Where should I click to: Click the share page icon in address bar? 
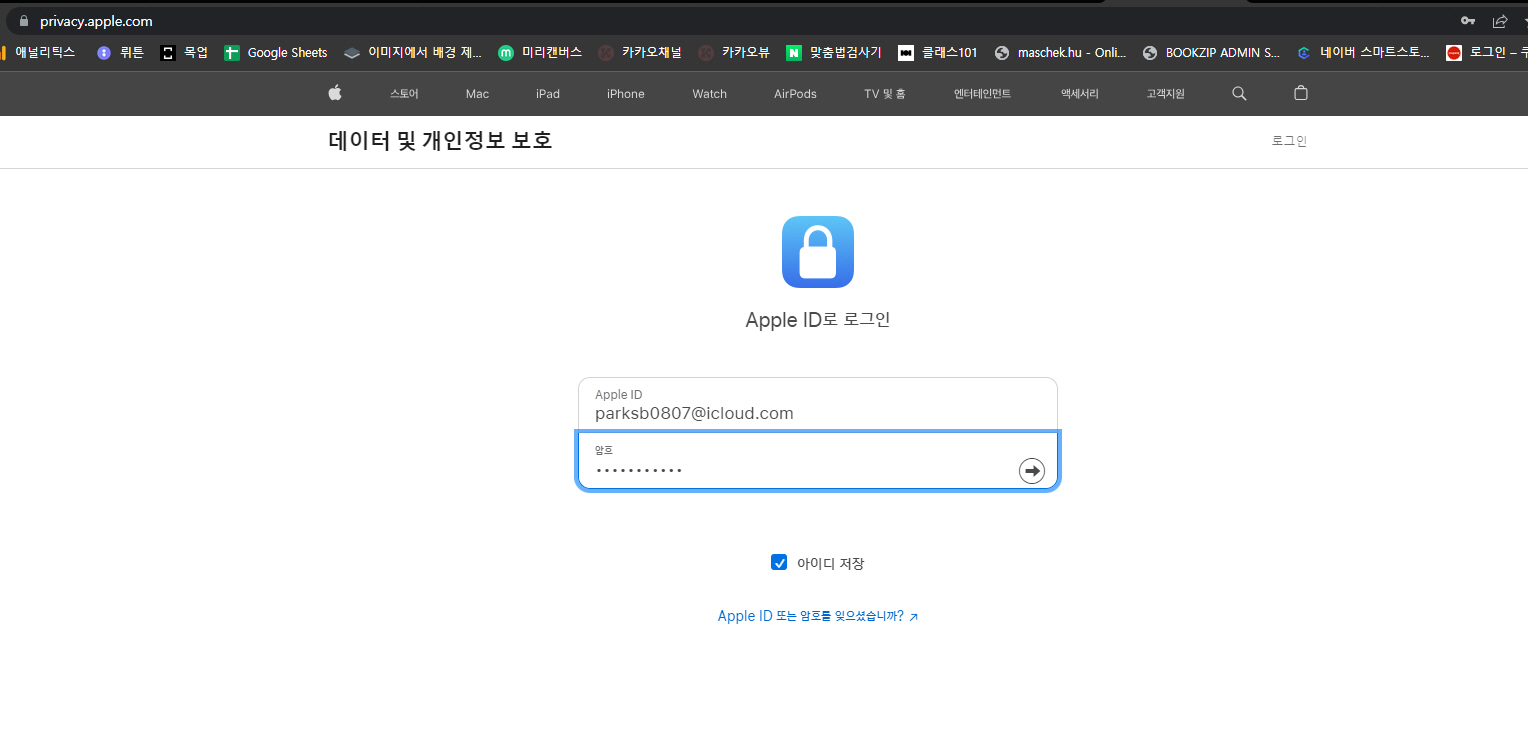(1500, 21)
